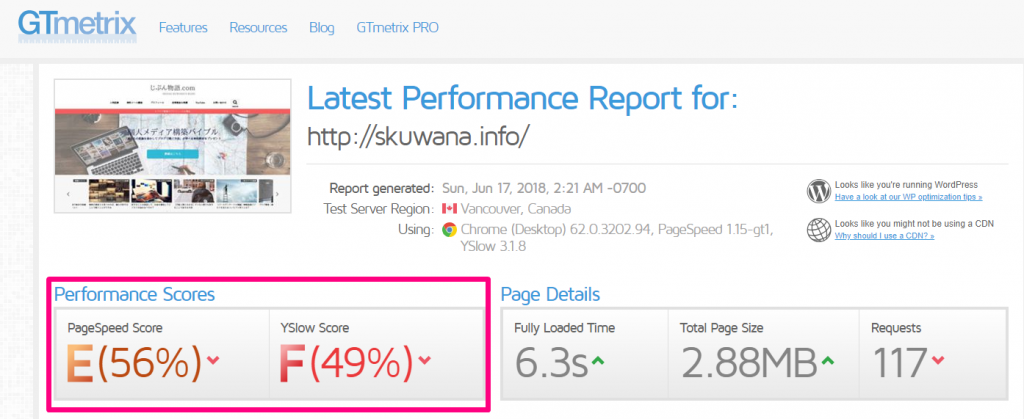Click the Total Page Size up arrow indicator

click(x=827, y=360)
